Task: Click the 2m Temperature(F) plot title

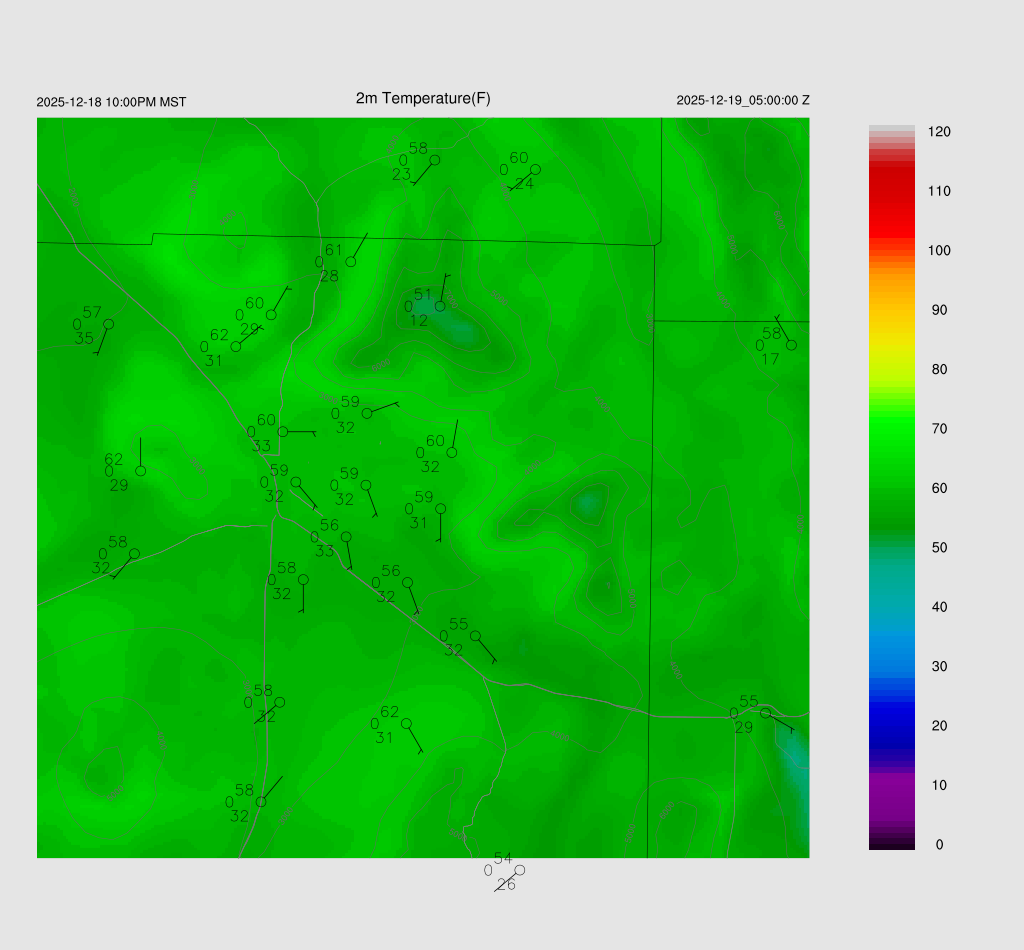Action: click(423, 98)
